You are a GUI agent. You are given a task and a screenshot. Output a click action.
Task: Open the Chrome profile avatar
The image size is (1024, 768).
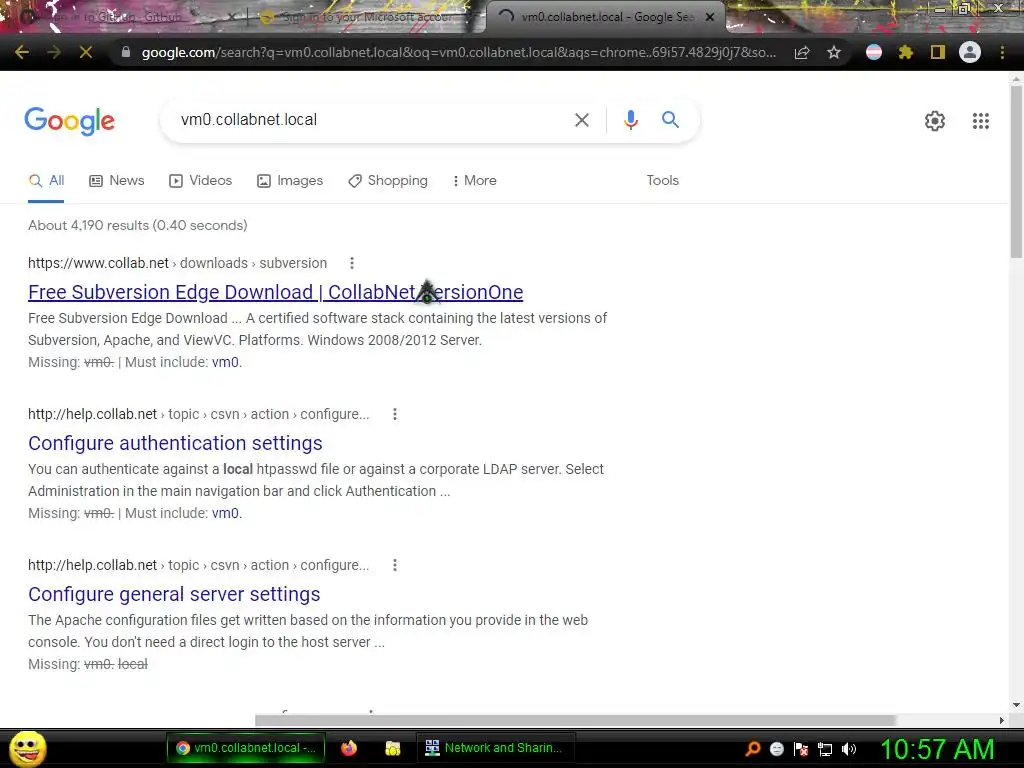970,52
